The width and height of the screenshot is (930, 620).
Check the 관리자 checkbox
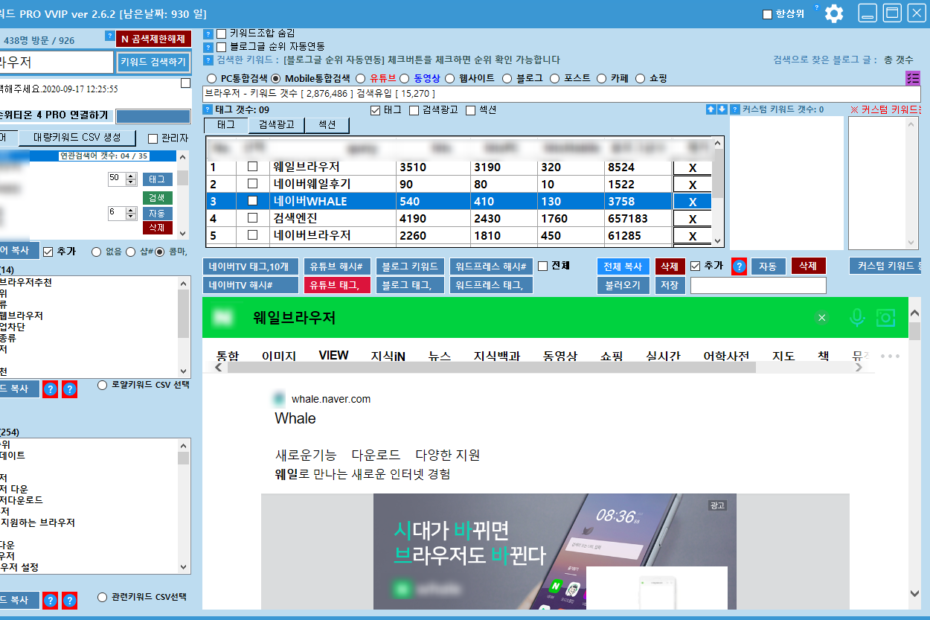(152, 139)
